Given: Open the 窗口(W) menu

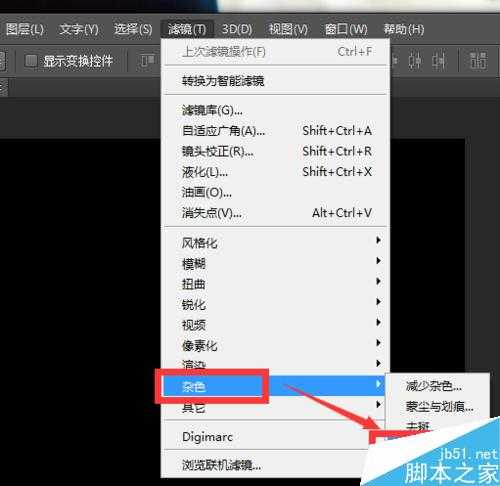Looking at the screenshot, I should click(346, 30).
